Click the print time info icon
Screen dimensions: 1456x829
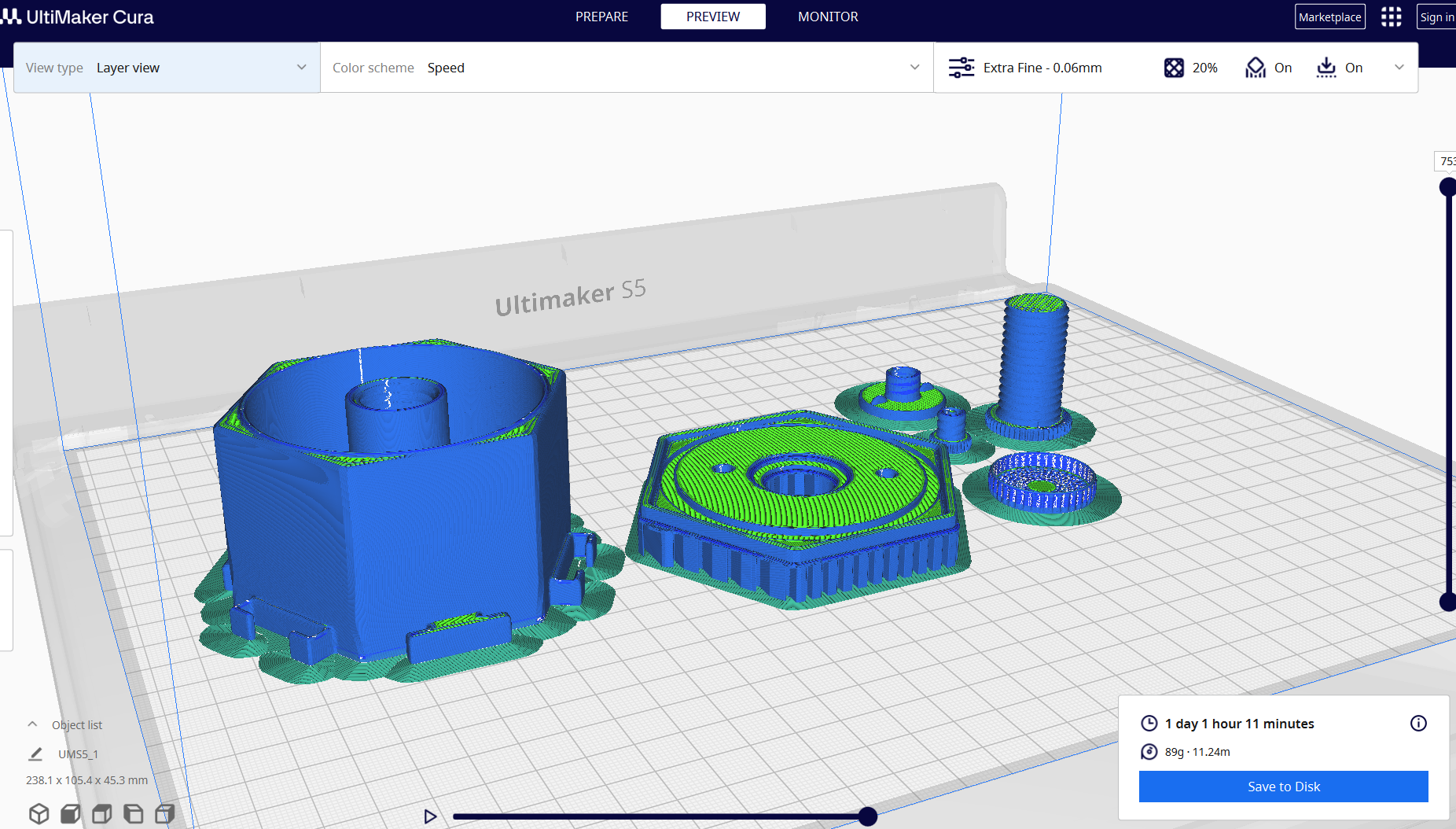(x=1418, y=723)
